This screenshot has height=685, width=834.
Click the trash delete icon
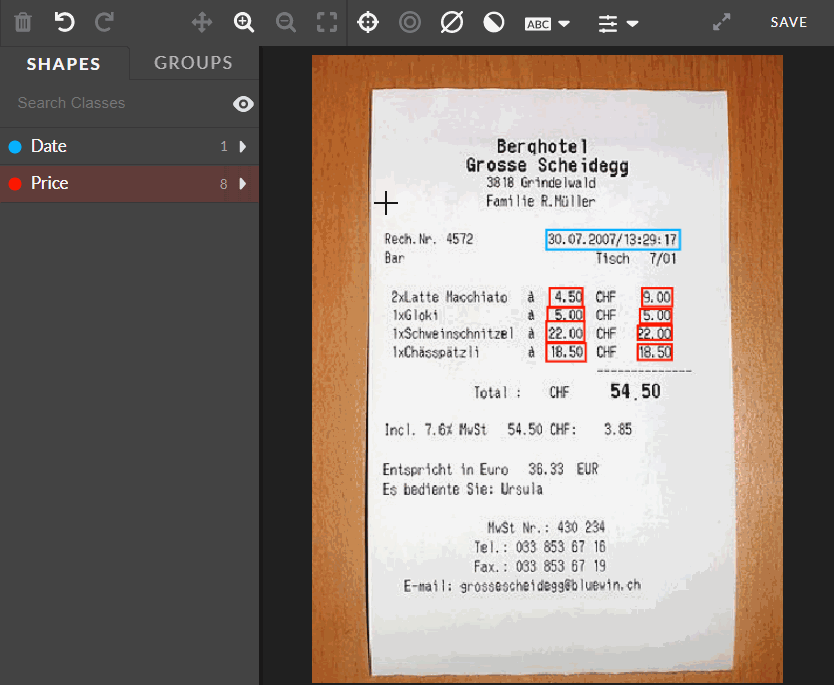pos(23,22)
